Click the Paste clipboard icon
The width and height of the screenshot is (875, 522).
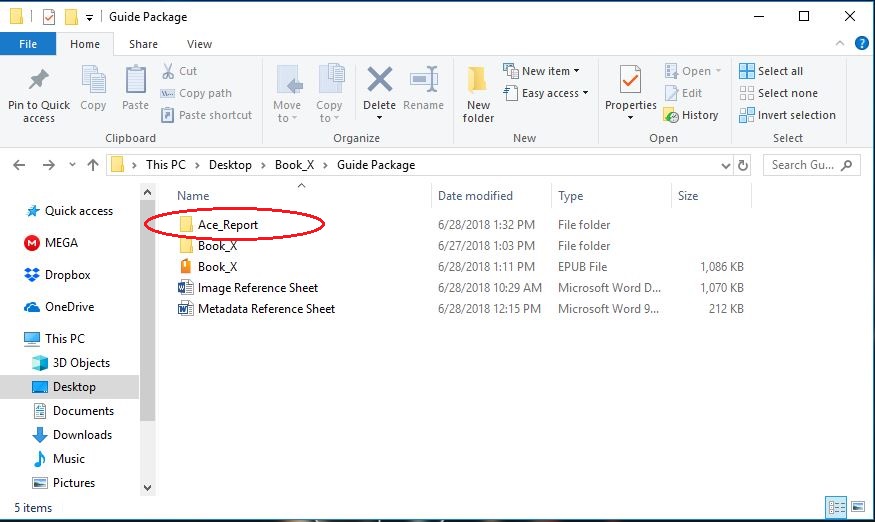point(136,81)
